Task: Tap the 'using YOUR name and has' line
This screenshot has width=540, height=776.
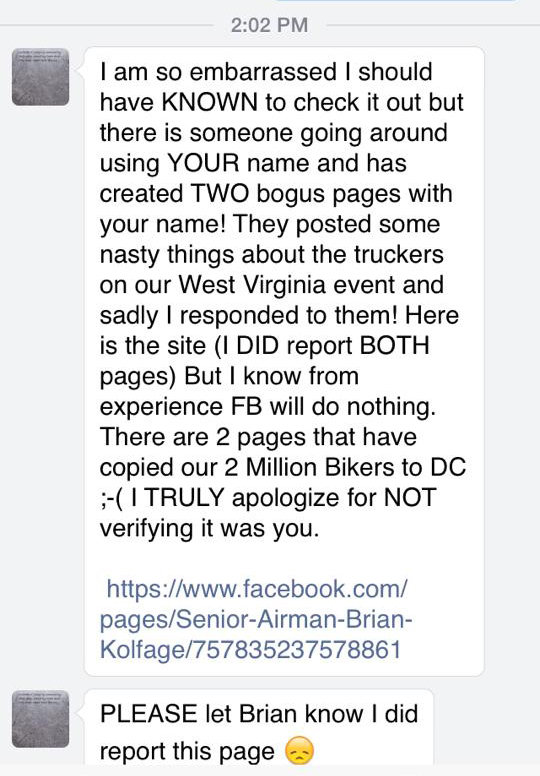Action: point(253,163)
